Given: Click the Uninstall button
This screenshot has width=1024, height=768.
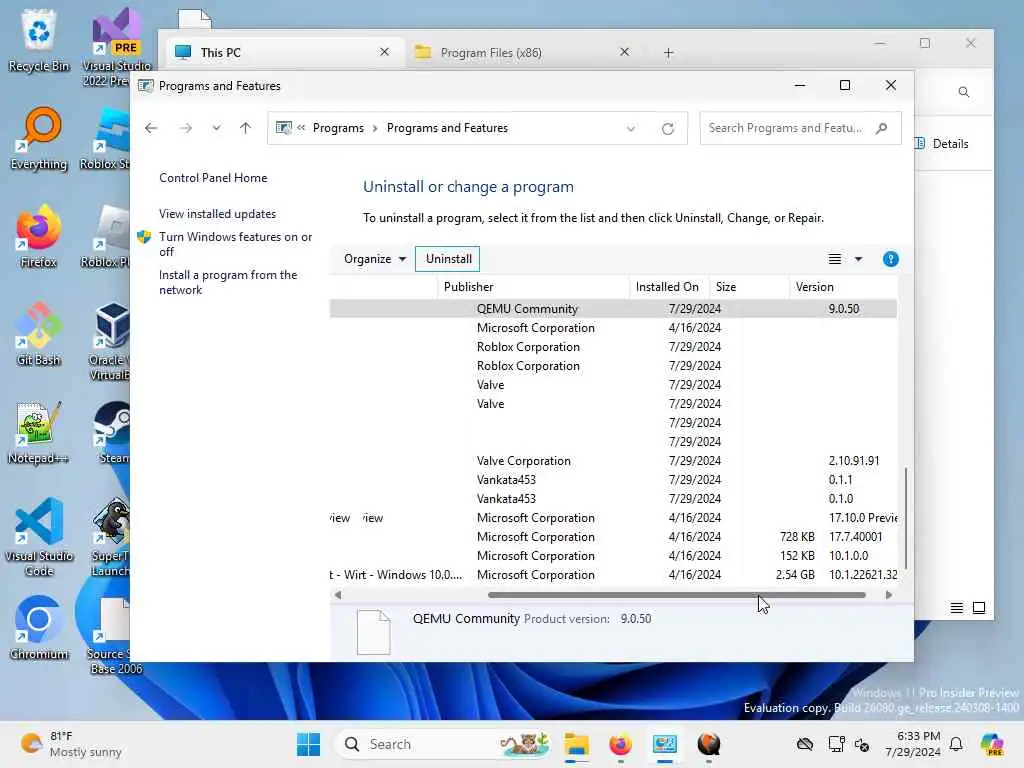Looking at the screenshot, I should (448, 259).
